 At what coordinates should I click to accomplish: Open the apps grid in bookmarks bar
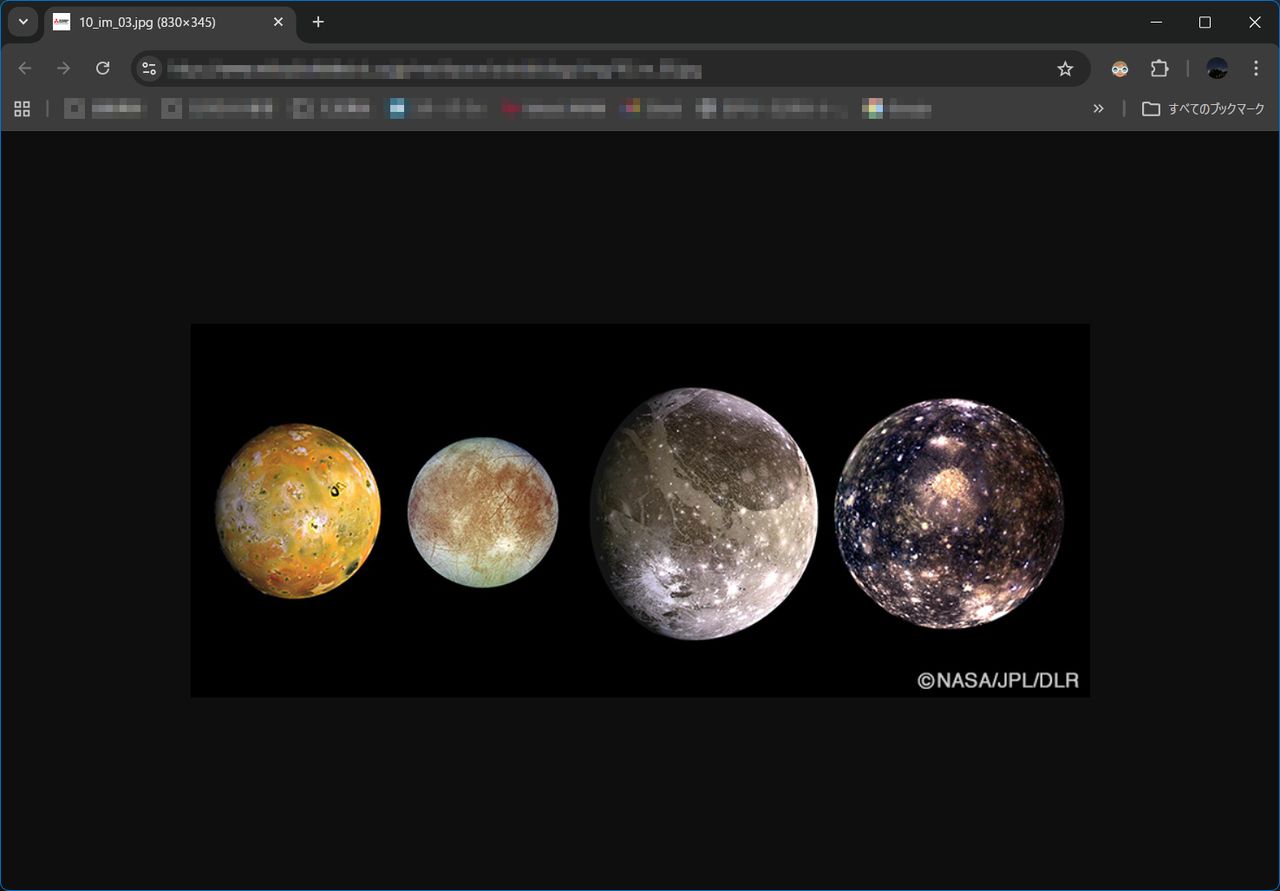tap(22, 109)
